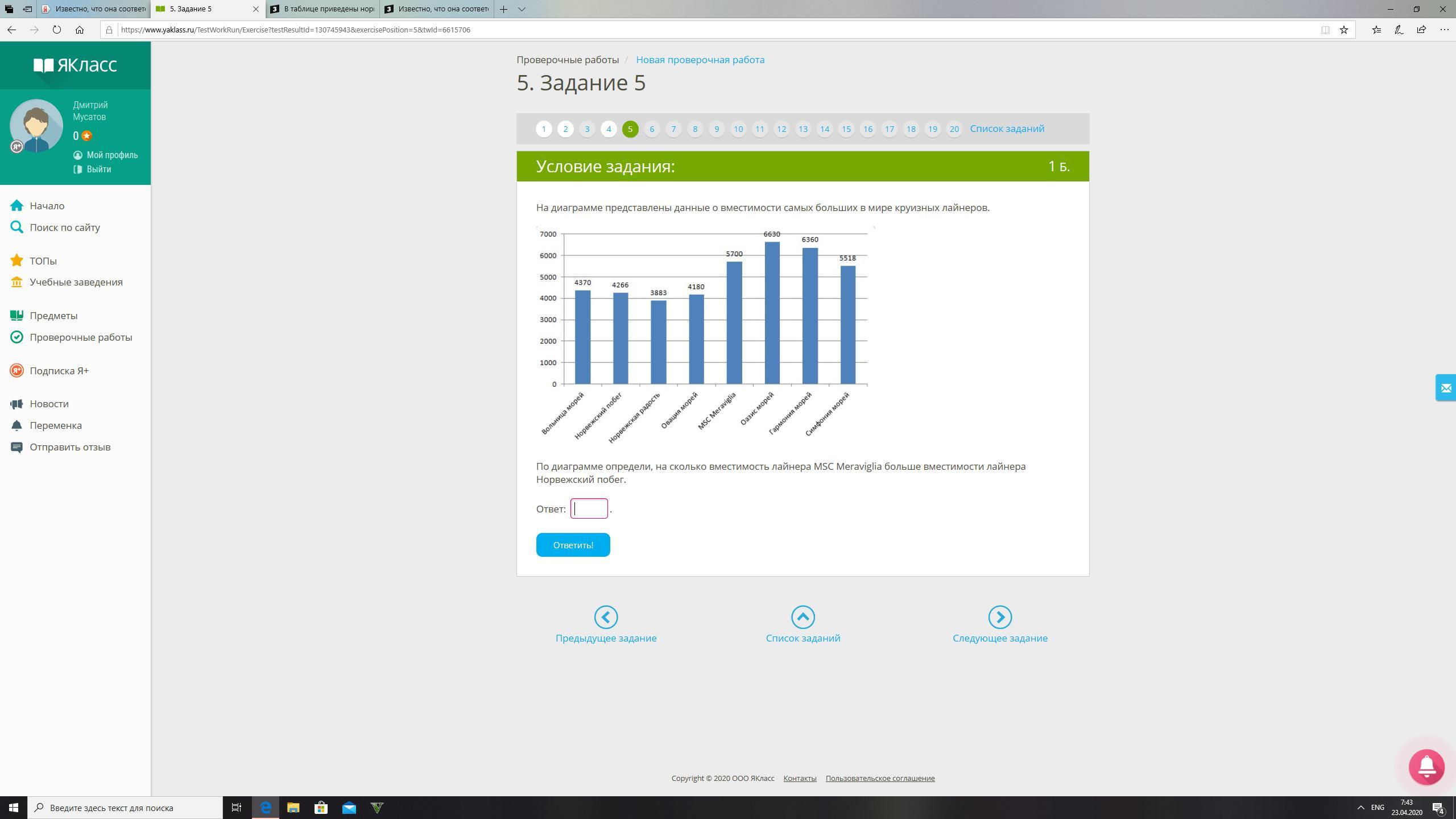Go to task number 17
The image size is (1456, 819).
pyautogui.click(x=890, y=129)
